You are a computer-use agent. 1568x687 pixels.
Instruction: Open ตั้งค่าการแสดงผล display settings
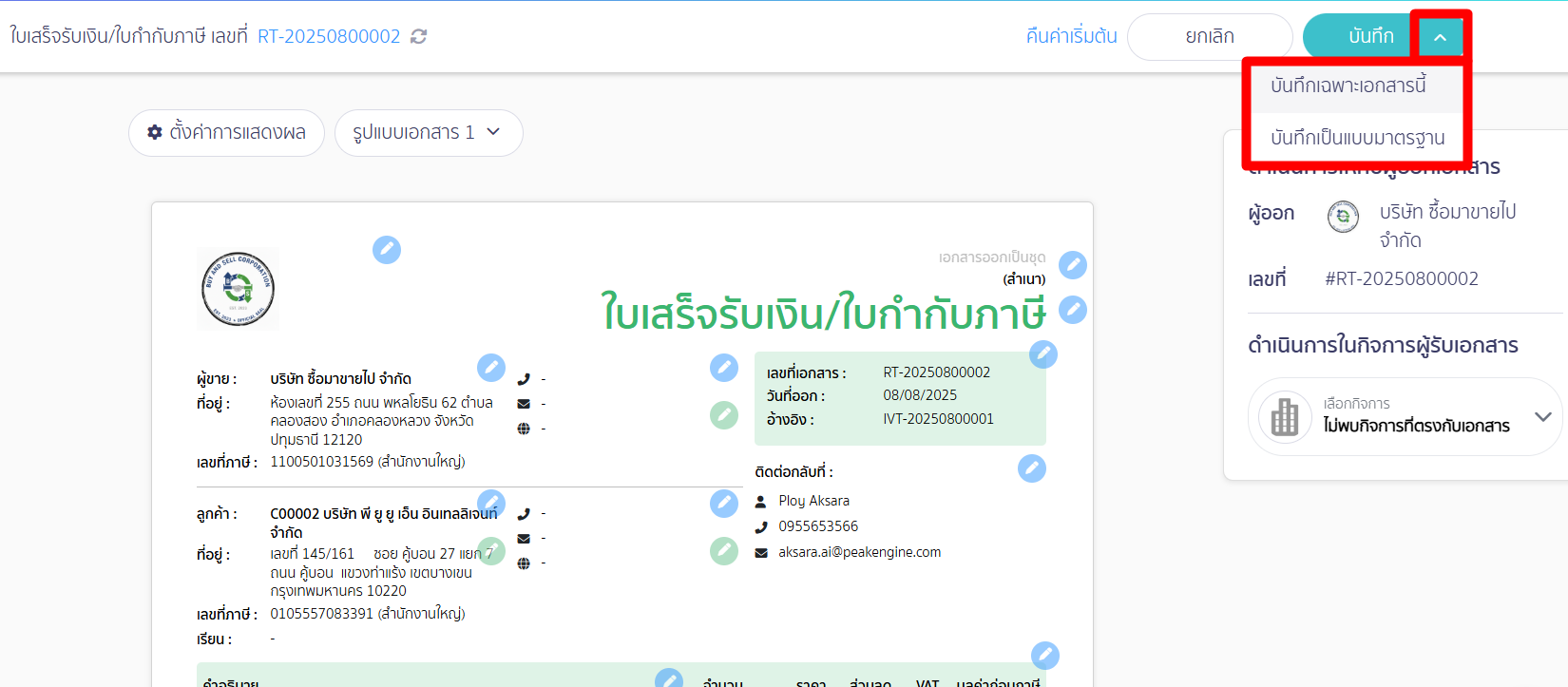[x=227, y=133]
